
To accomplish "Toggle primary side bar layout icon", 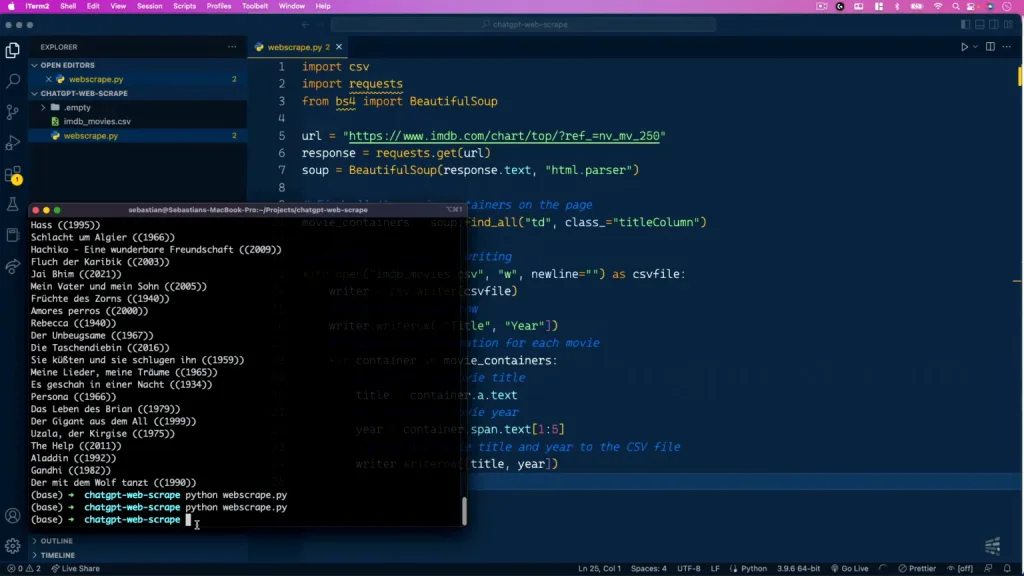I will [965, 25].
